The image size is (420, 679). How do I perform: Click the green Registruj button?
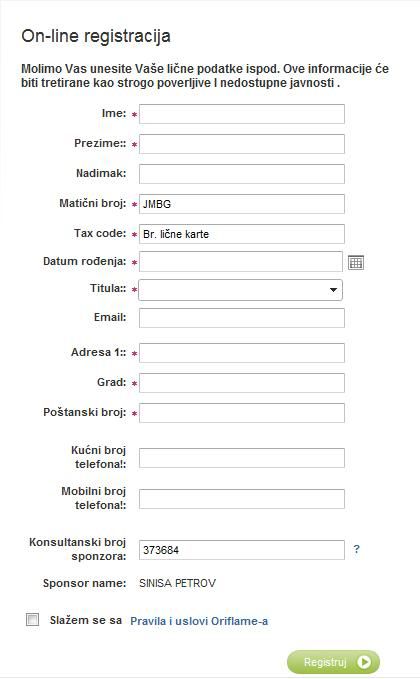click(x=333, y=662)
